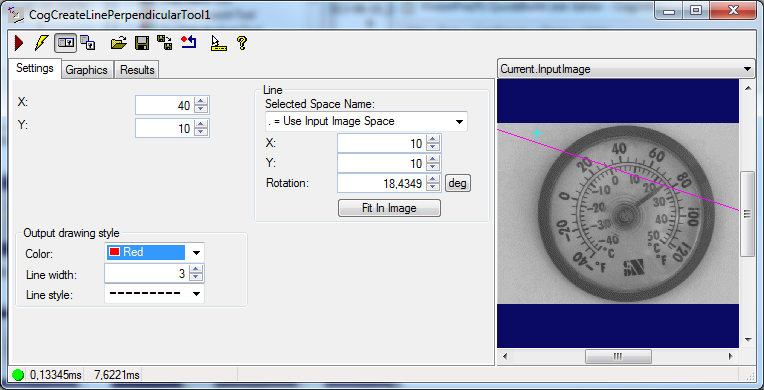Click the image scroll left arrow
Screen dimensions: 764x390
coord(505,356)
